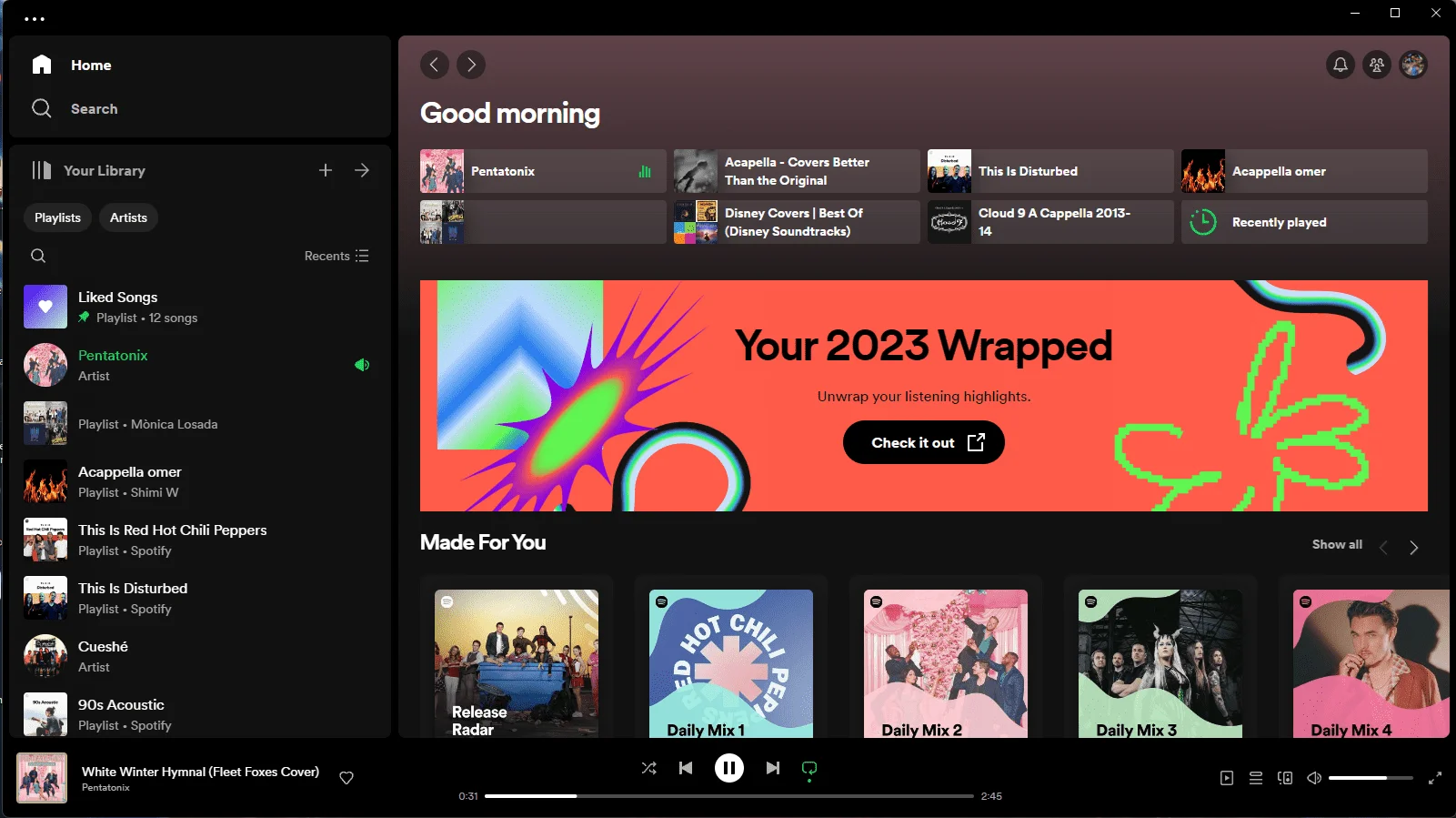
Task: Filter library by Playlists
Action: tap(57, 217)
